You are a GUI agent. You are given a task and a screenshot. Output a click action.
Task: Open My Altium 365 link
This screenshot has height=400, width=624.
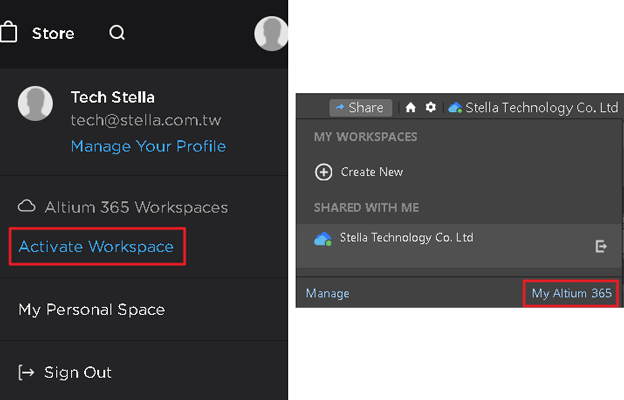(571, 293)
